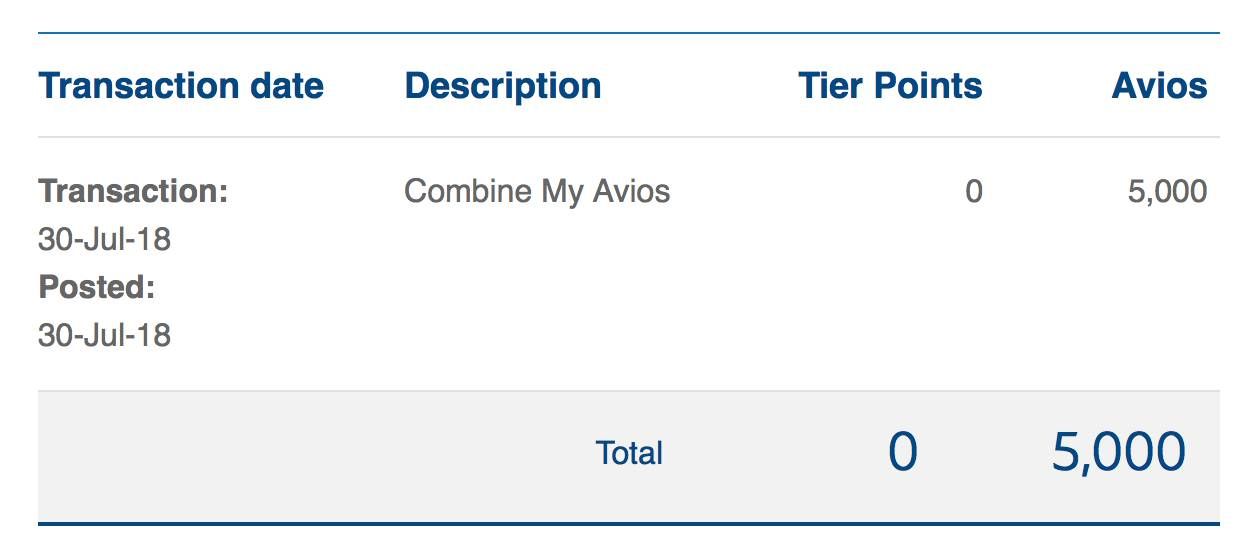Click the bold Transaction: label
1250x558 pixels.
(133, 191)
